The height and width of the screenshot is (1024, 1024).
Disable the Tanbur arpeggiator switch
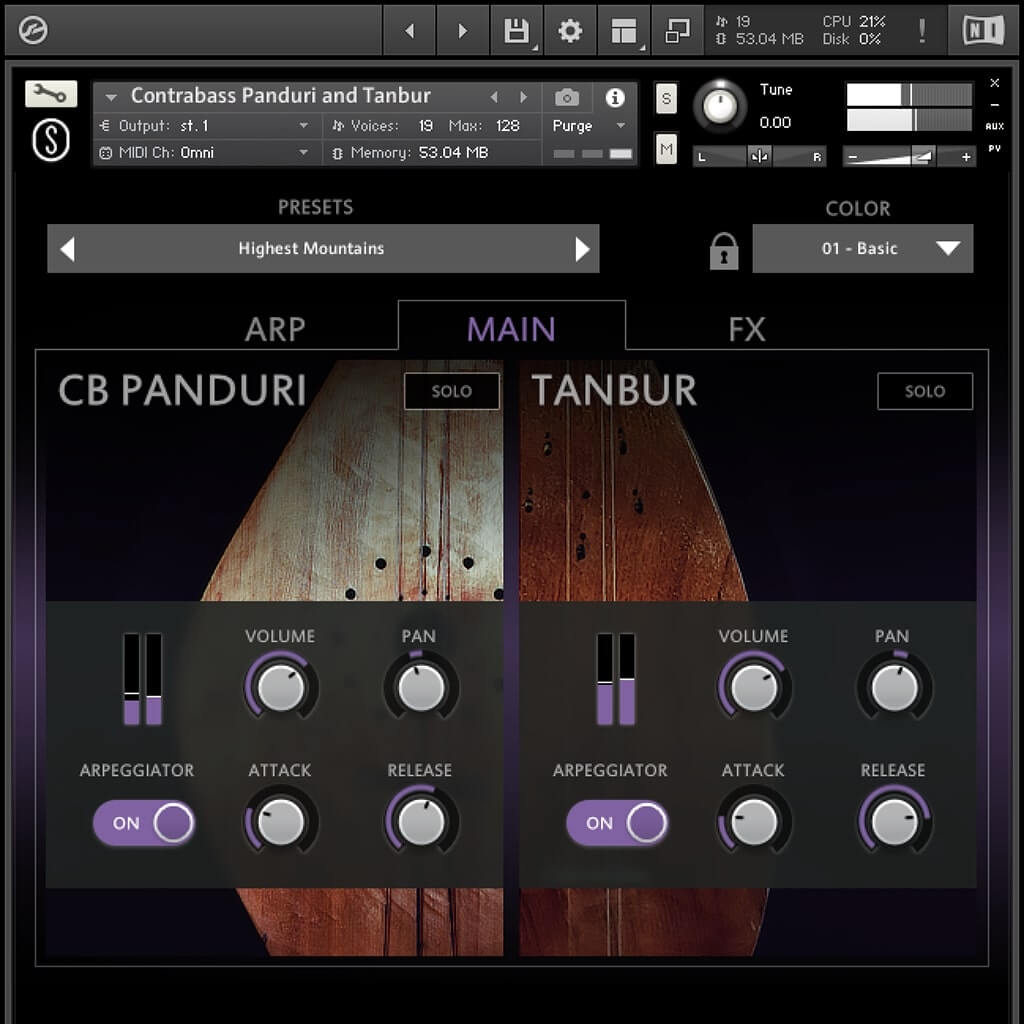(x=617, y=822)
